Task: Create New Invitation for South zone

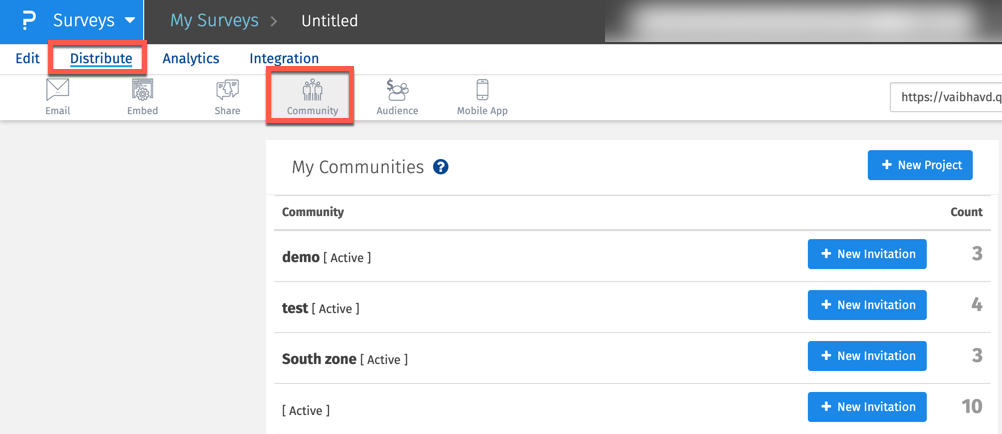Action: tap(867, 356)
